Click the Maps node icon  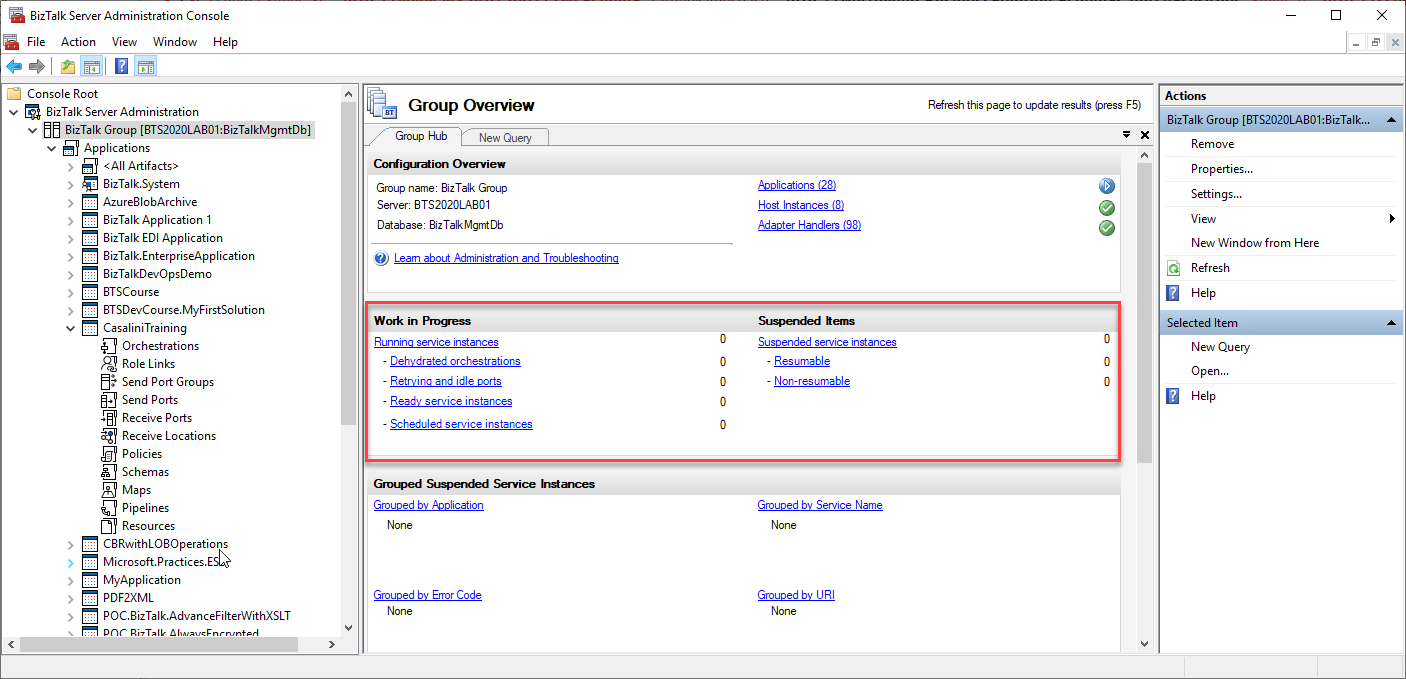click(110, 490)
